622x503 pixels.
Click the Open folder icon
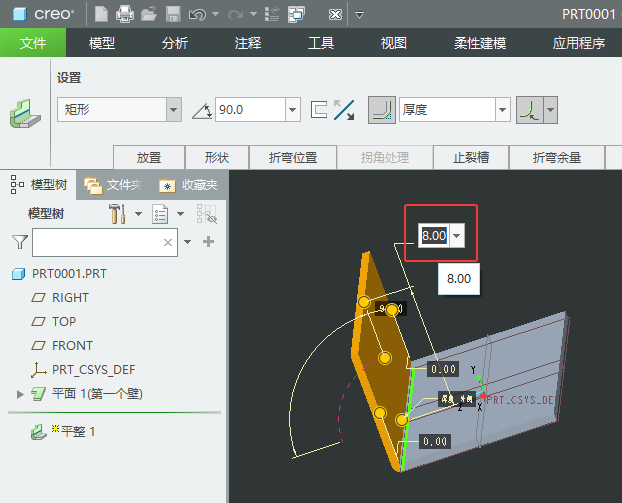(x=149, y=15)
